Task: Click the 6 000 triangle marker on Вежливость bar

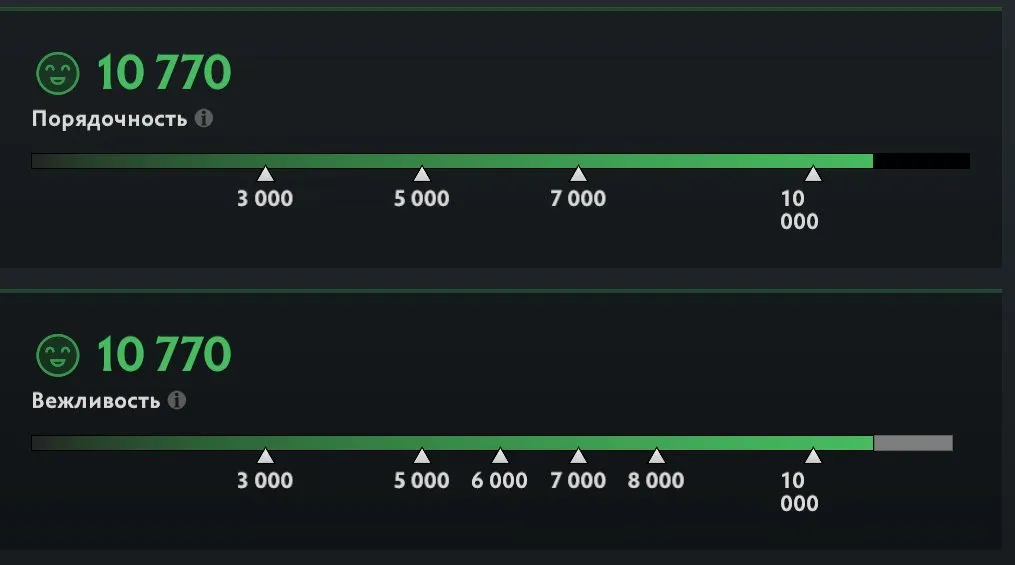Action: [x=500, y=456]
